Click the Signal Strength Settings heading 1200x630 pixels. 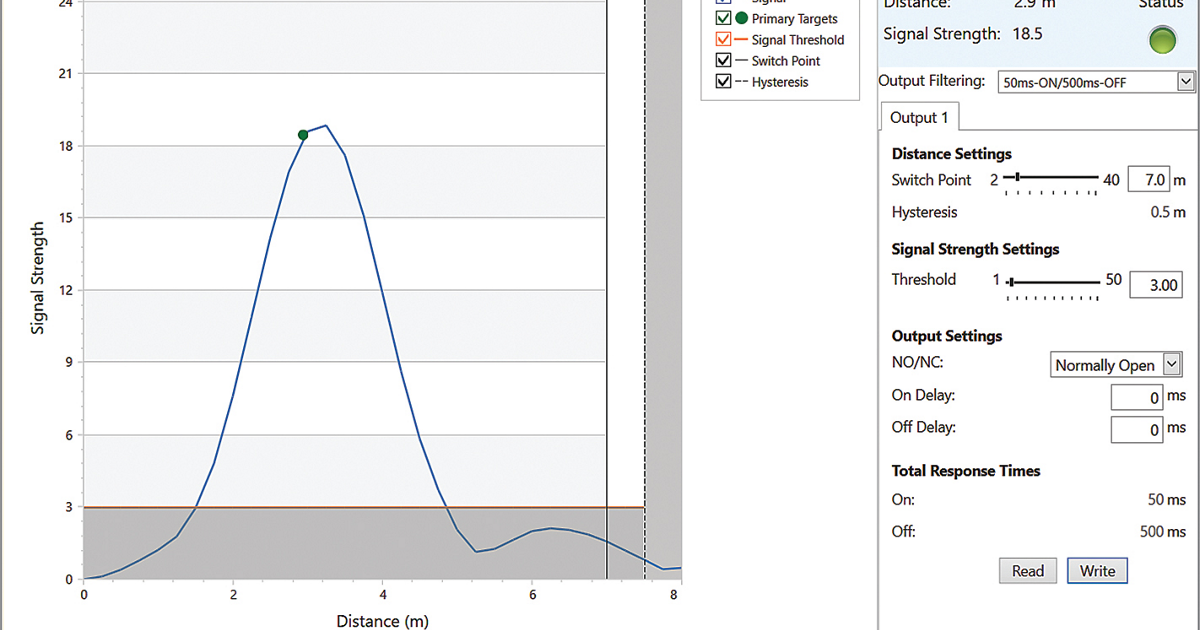coord(975,249)
